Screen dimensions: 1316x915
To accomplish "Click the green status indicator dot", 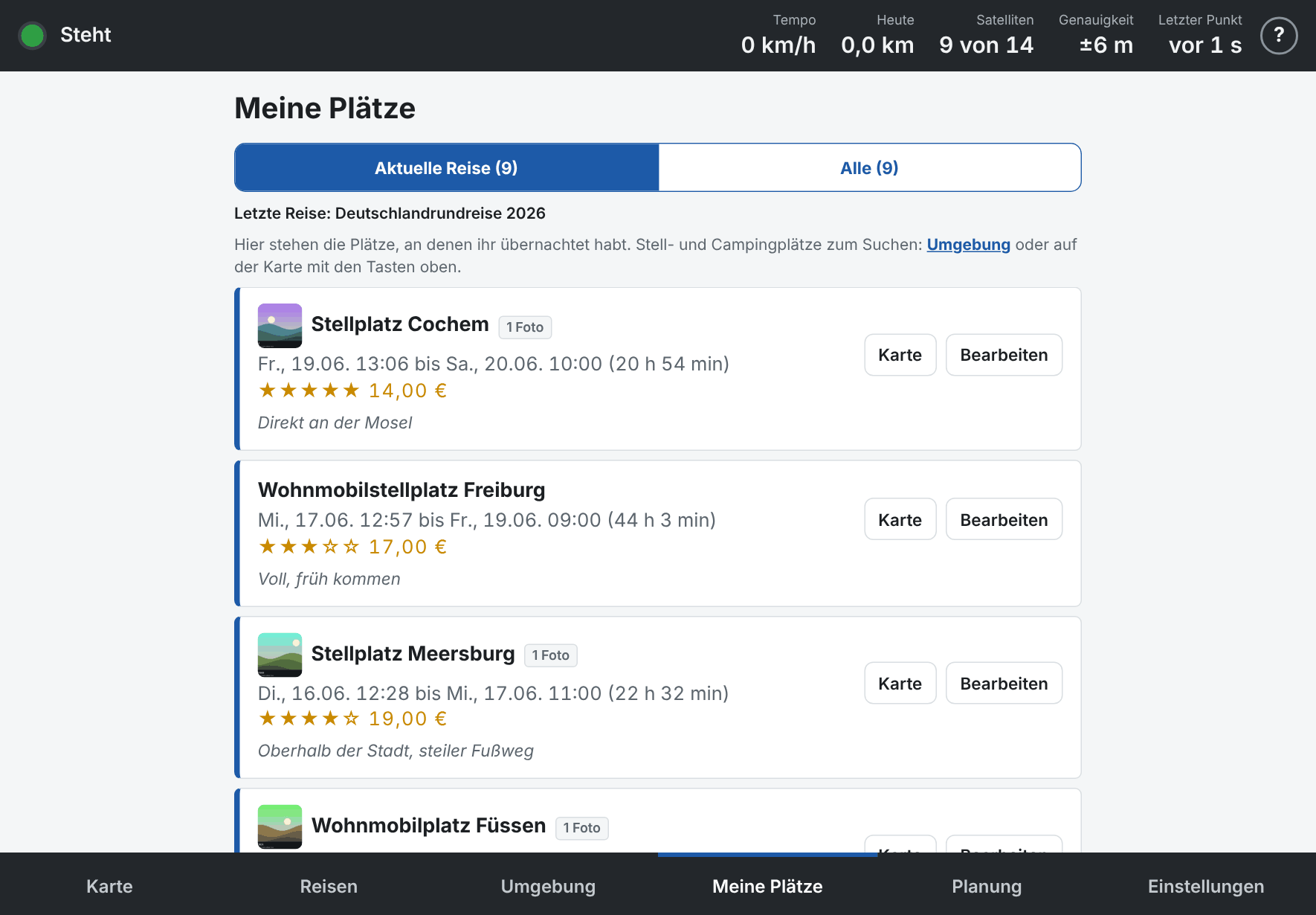I will (33, 35).
